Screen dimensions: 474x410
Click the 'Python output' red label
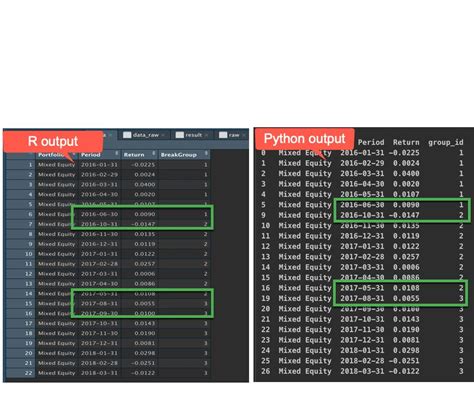(304, 139)
